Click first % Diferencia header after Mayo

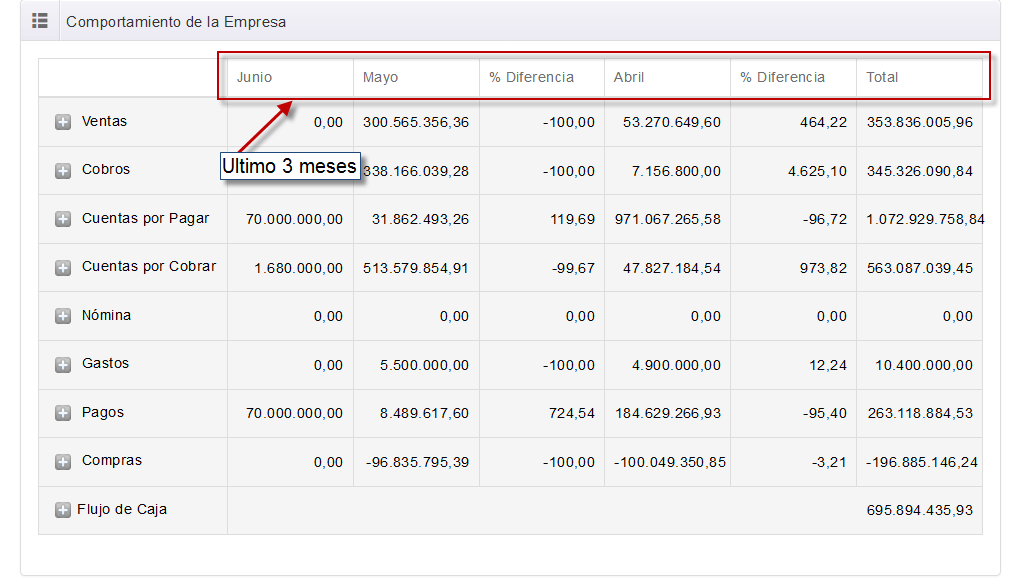click(x=531, y=77)
